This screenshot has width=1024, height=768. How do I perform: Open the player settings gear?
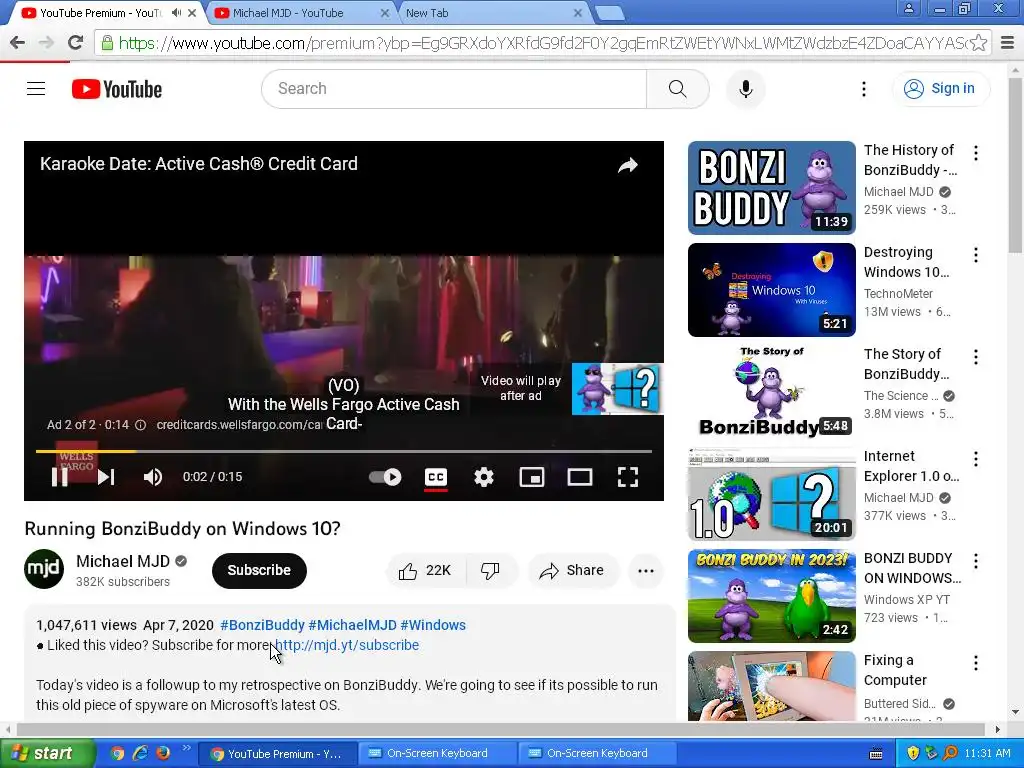tap(483, 477)
